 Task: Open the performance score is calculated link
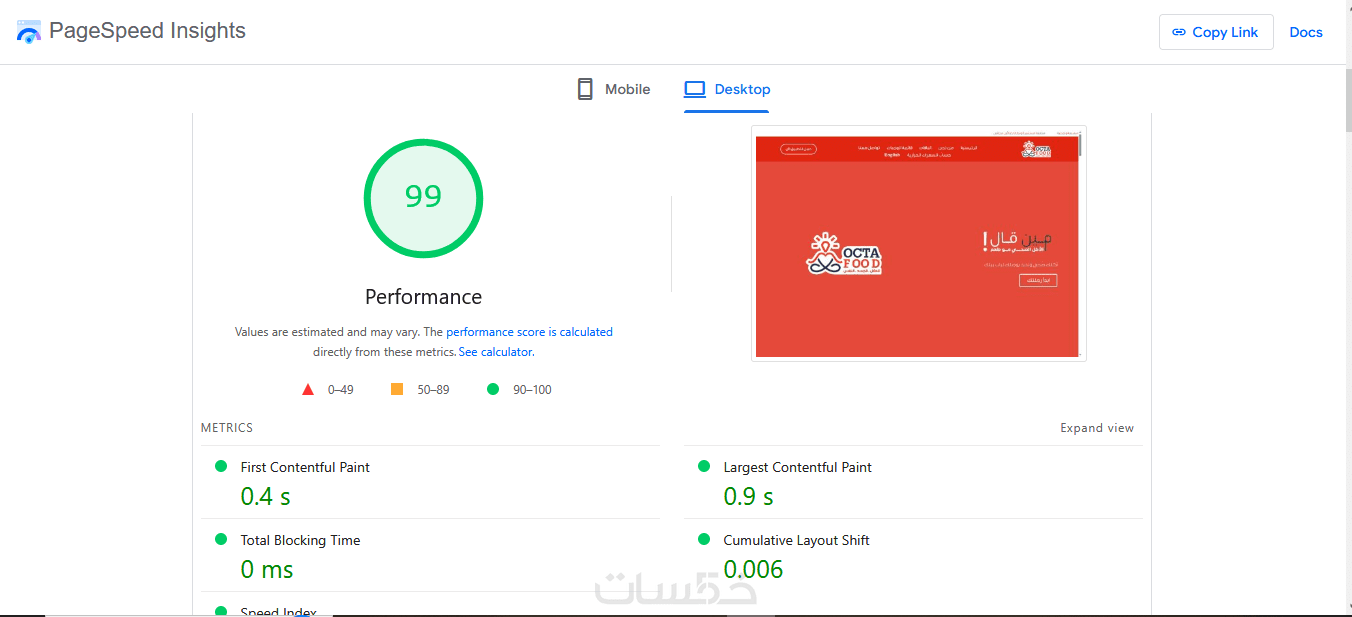click(x=529, y=332)
